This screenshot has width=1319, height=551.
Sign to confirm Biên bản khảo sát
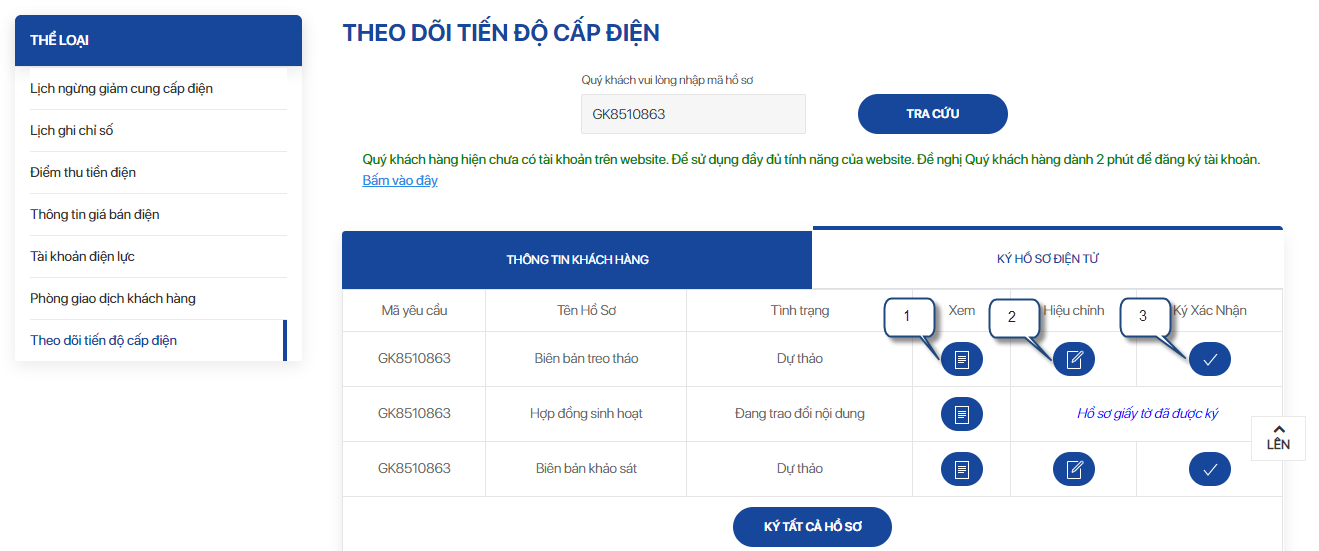coord(1209,469)
